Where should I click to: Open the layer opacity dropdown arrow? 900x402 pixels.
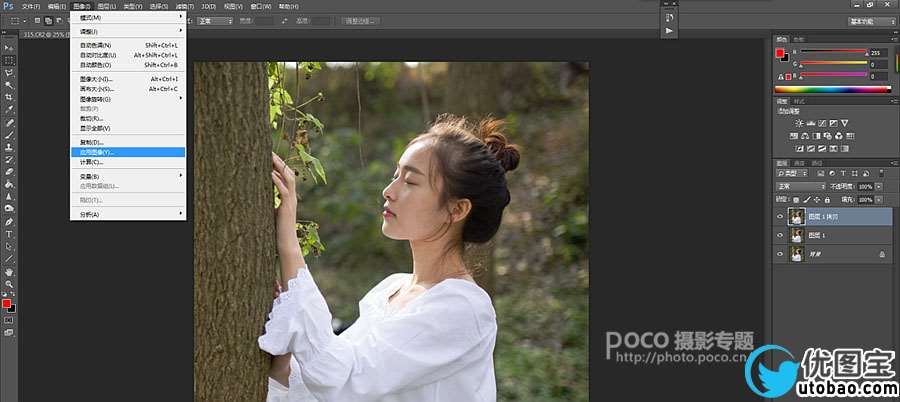click(878, 187)
